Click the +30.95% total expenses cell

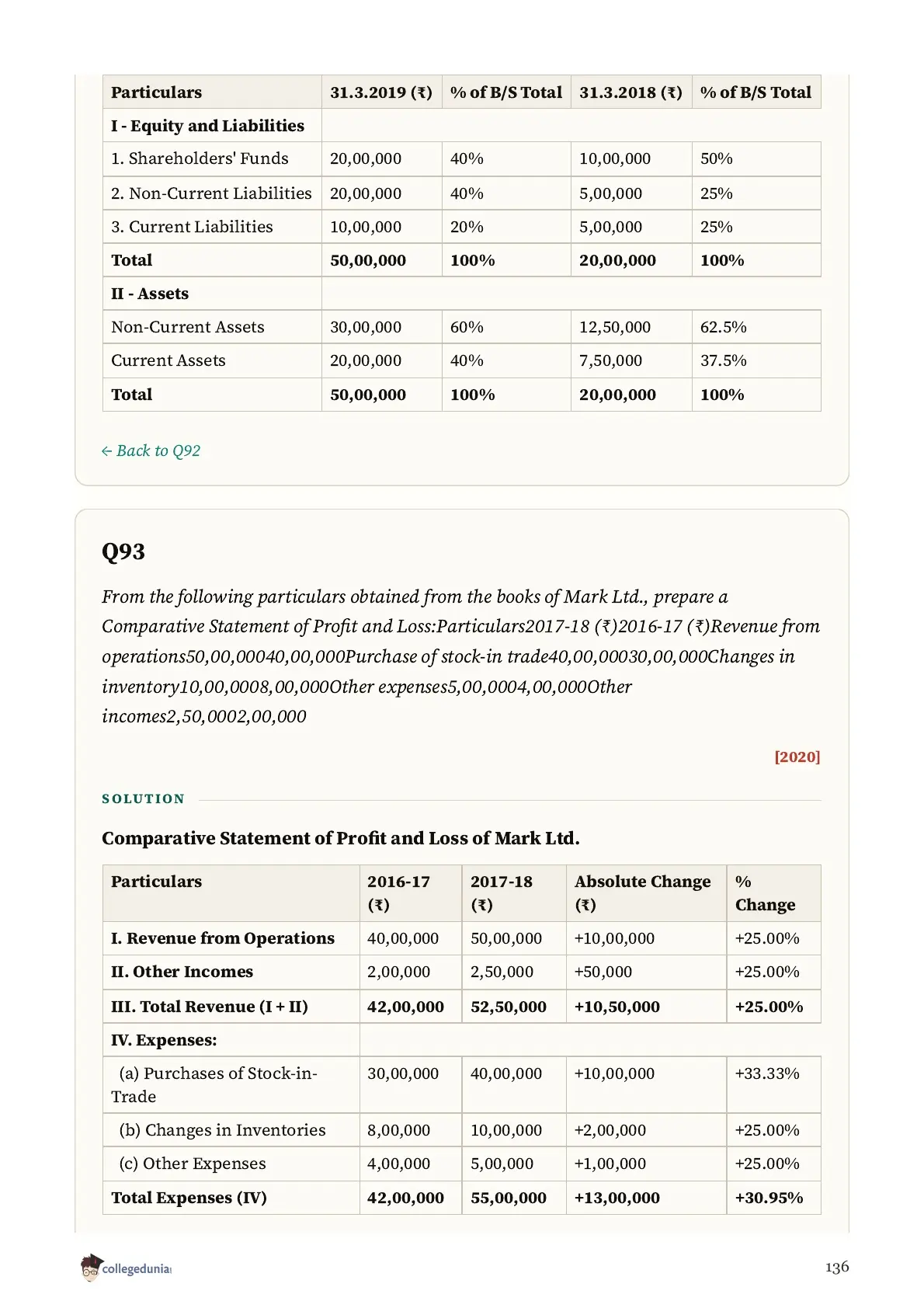point(769,1198)
